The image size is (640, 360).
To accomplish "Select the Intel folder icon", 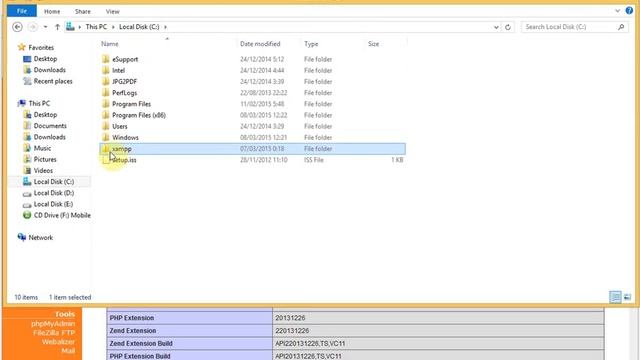I will [106, 70].
